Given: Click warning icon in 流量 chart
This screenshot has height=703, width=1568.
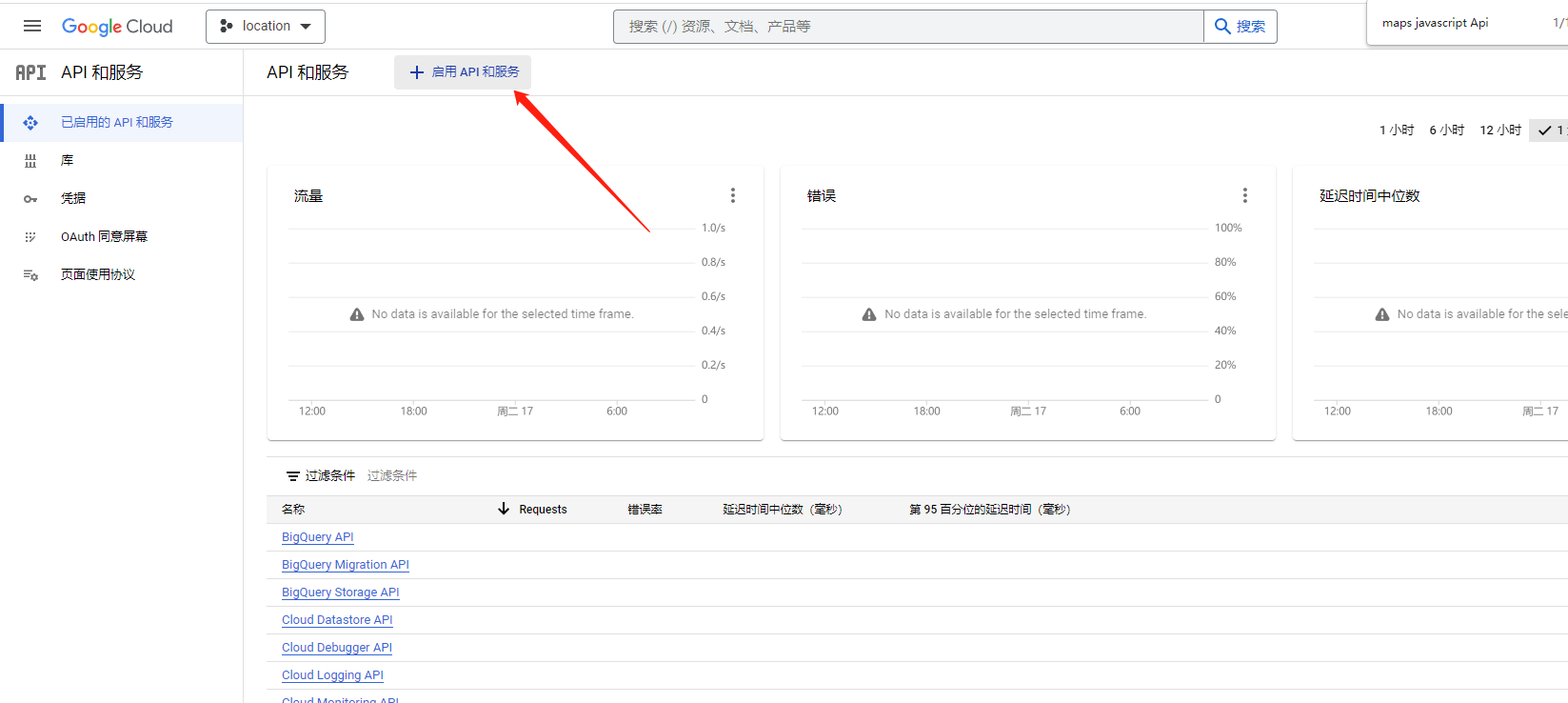Looking at the screenshot, I should [x=357, y=314].
